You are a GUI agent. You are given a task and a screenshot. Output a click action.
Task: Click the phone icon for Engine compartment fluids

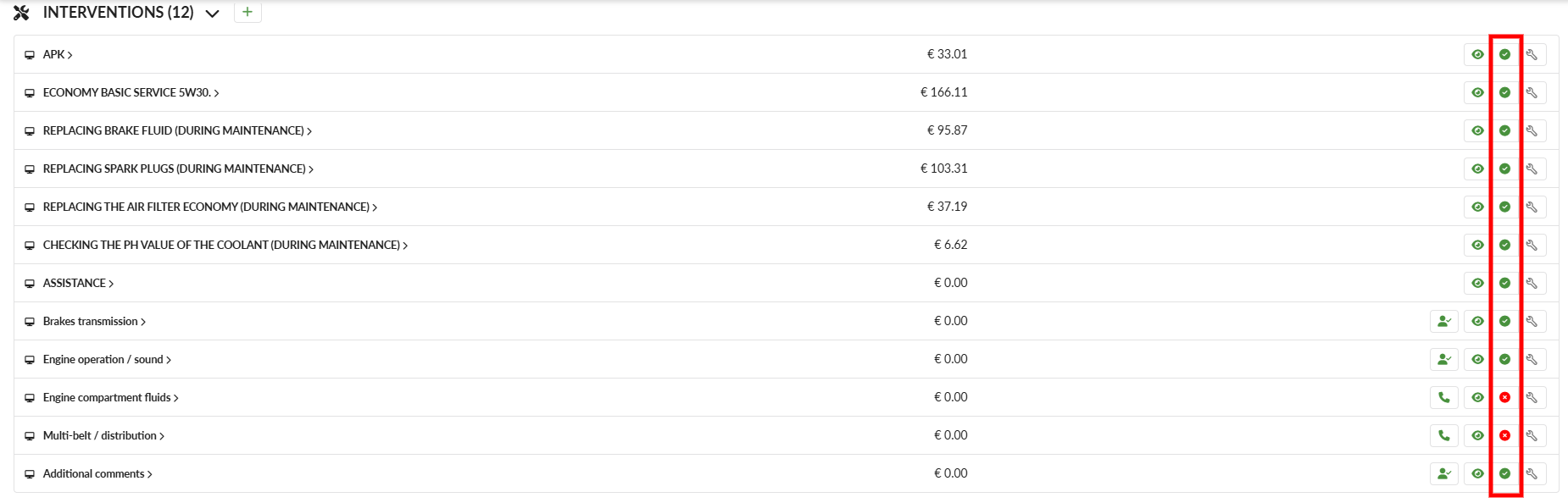(1443, 397)
